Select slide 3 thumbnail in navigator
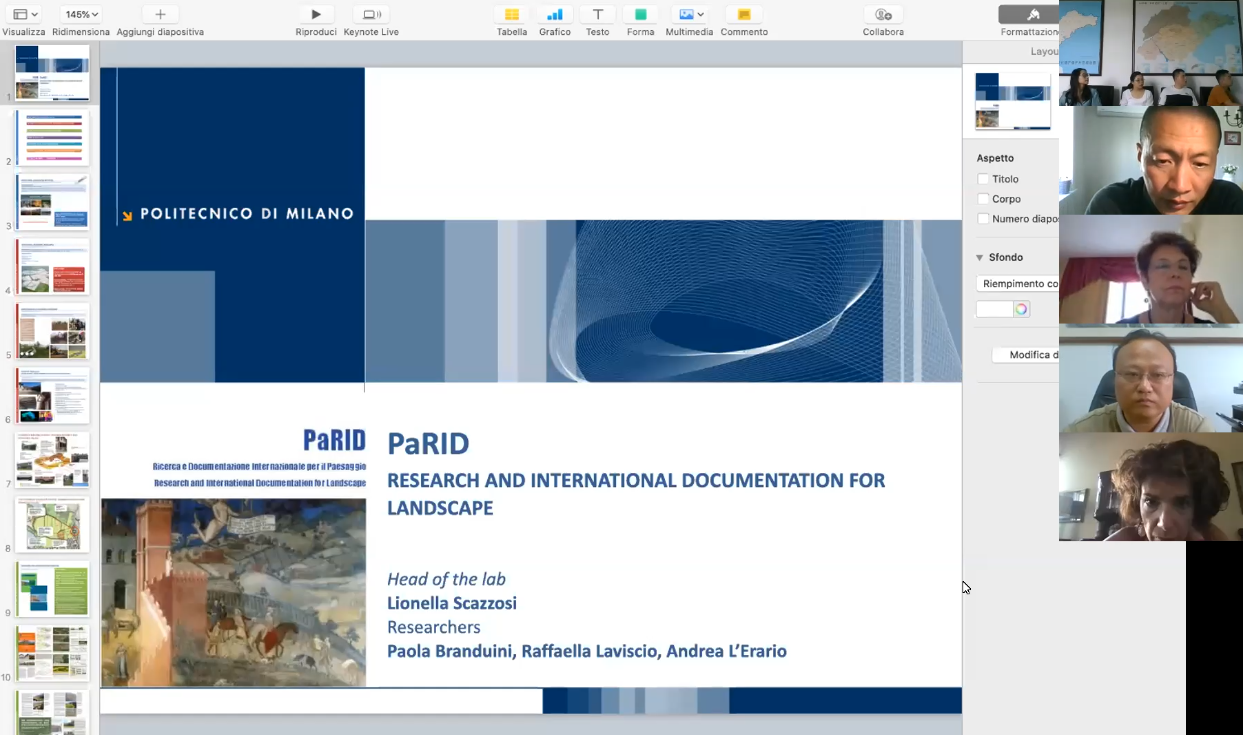 click(x=52, y=201)
